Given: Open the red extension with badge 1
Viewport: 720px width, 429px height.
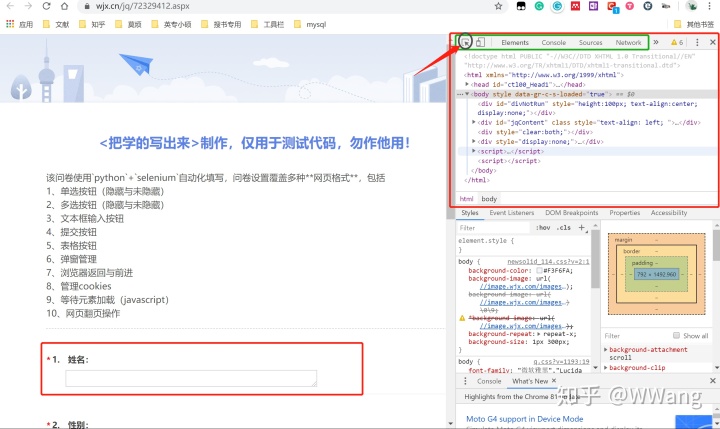Looking at the screenshot, I should (x=613, y=7).
